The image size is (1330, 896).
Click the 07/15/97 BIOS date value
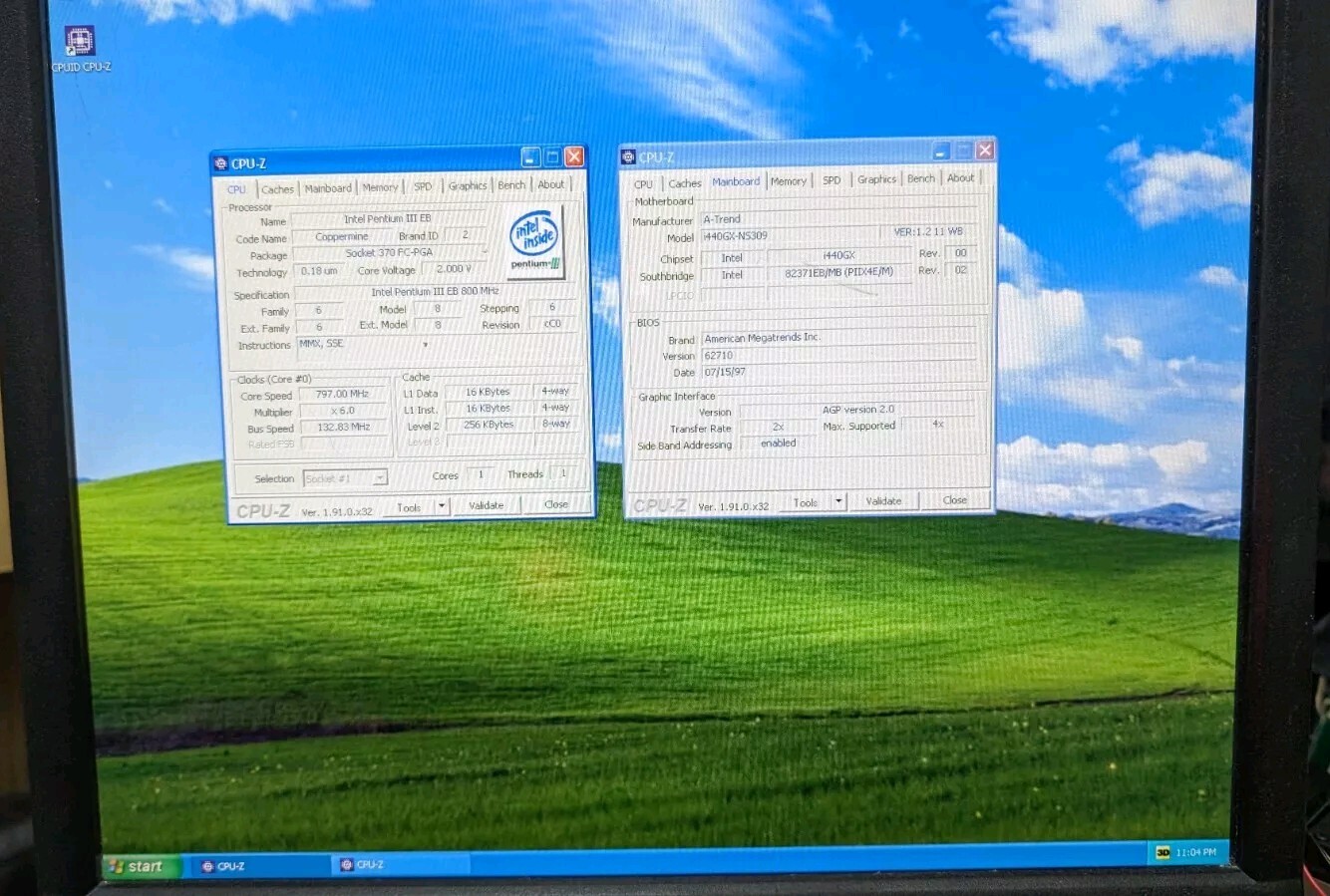tap(837, 372)
